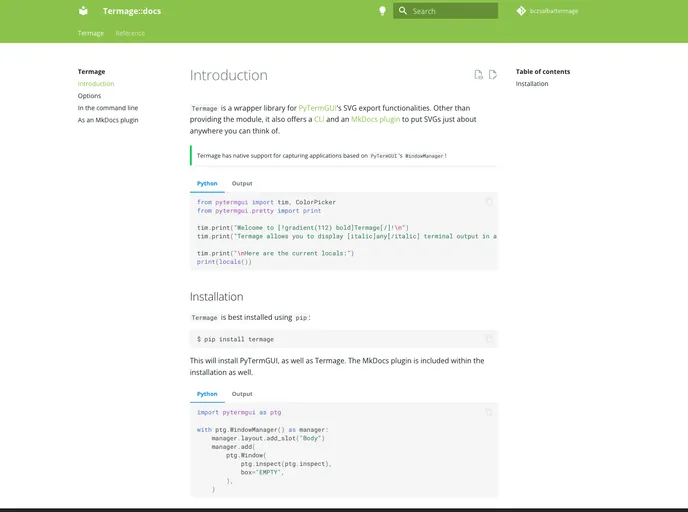Open the Introduction sidebar entry

tap(96, 84)
